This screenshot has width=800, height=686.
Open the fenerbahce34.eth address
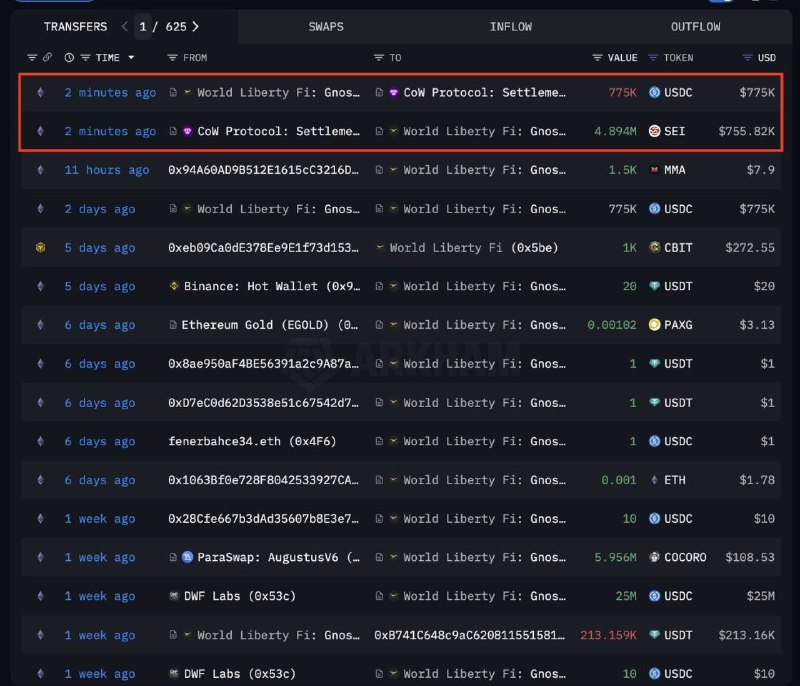[252, 441]
